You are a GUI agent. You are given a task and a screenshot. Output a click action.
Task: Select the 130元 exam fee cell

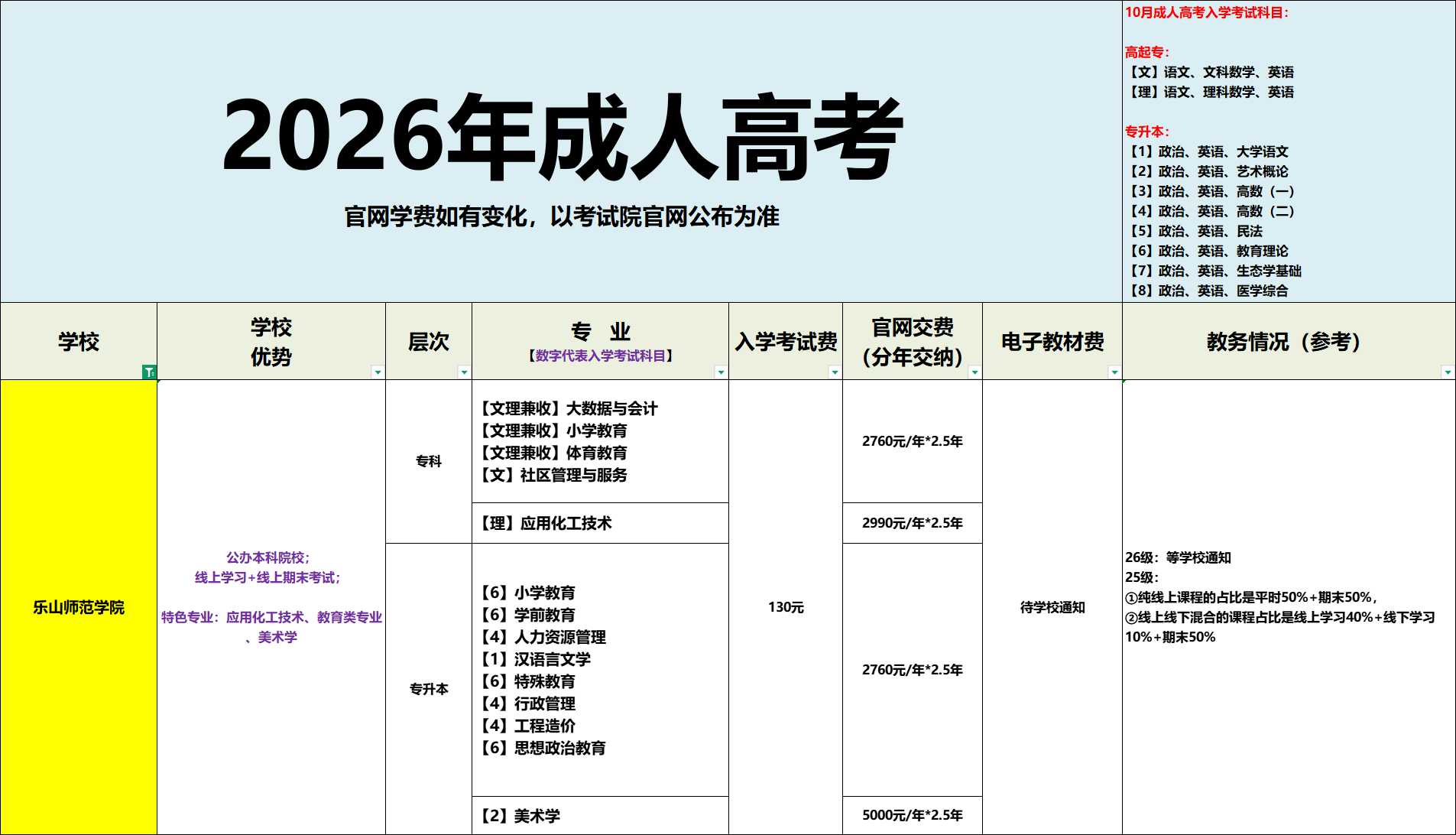click(x=786, y=607)
